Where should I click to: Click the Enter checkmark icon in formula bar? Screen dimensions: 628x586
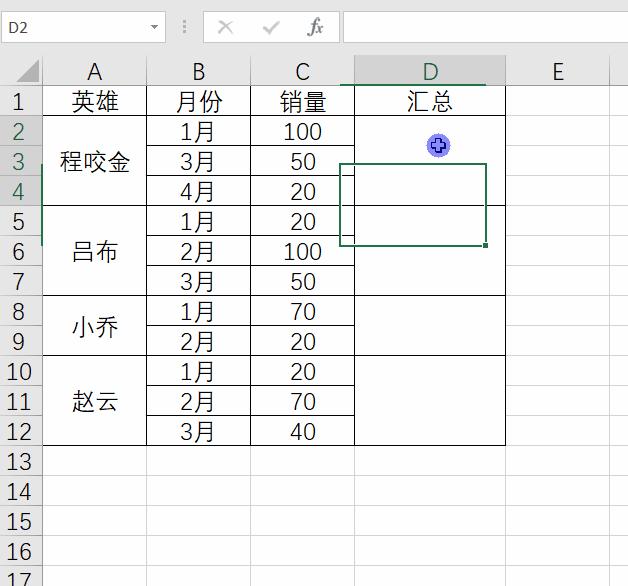(271, 27)
